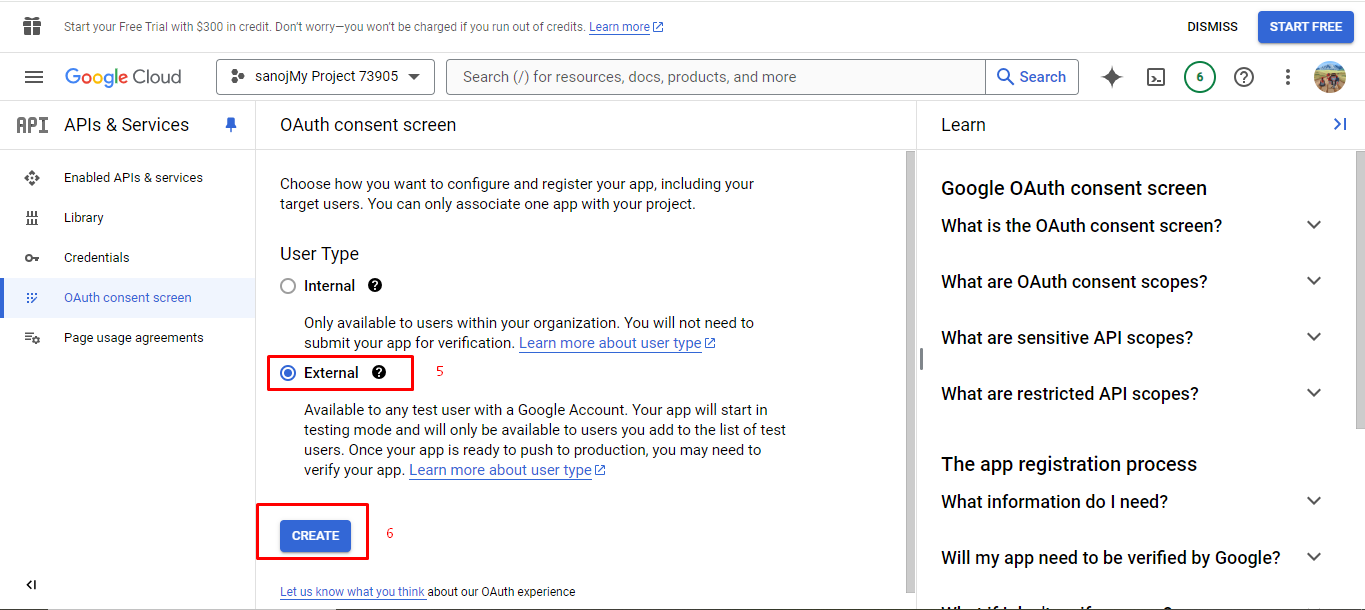Select the External user type radio
The height and width of the screenshot is (610, 1365).
click(288, 373)
